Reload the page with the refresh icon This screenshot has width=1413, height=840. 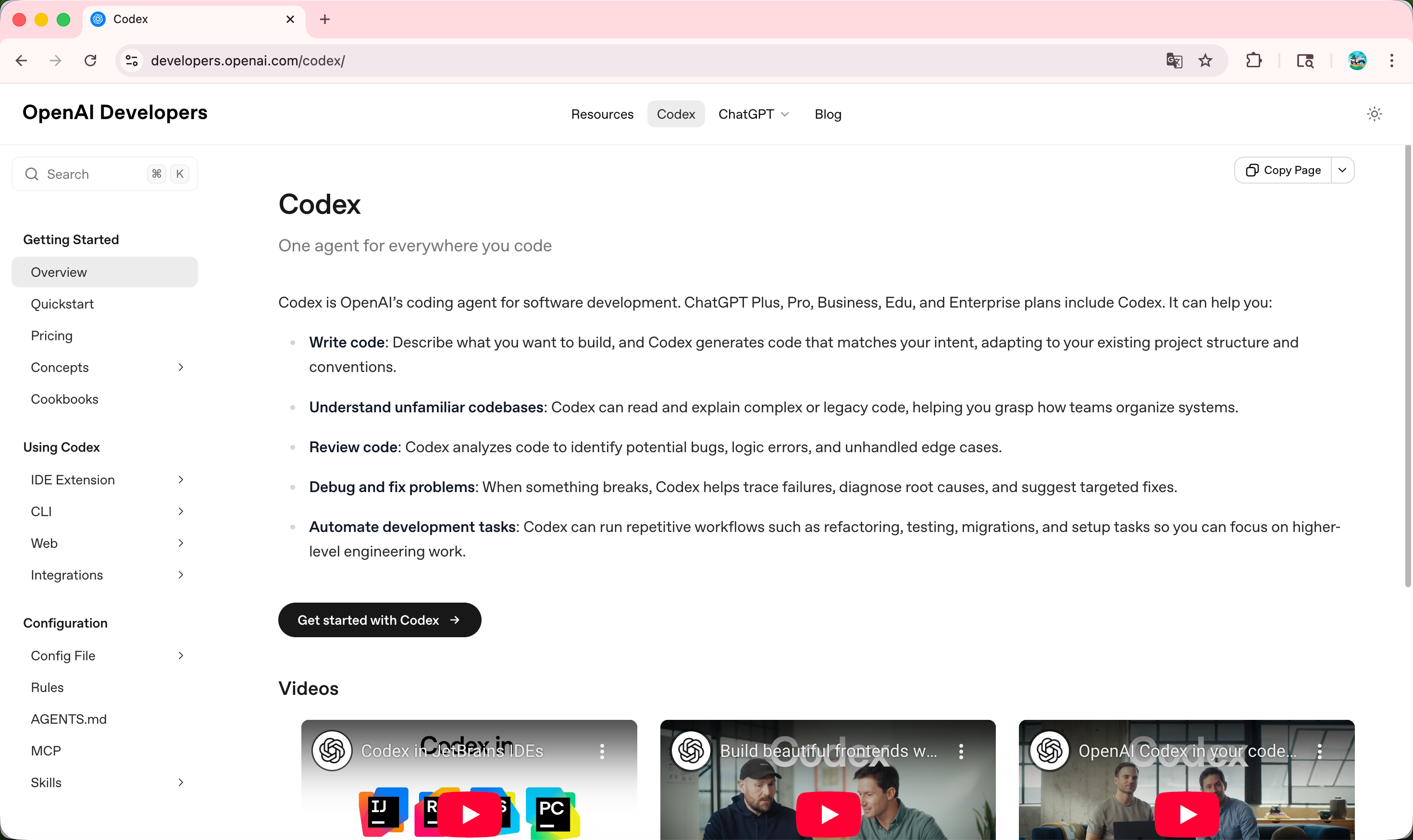click(90, 61)
